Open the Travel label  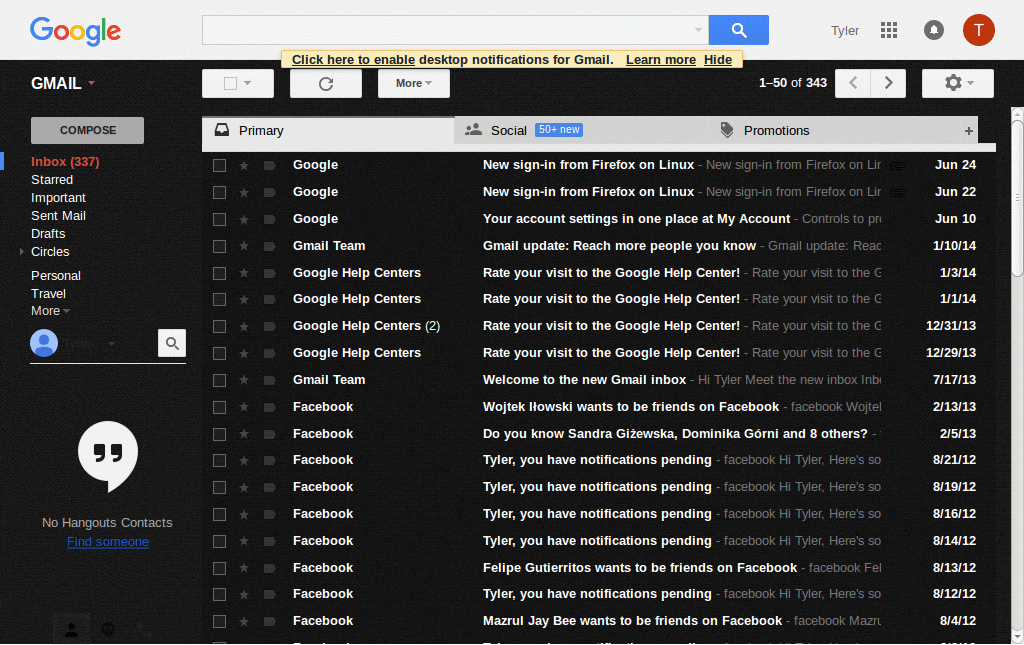pyautogui.click(x=48, y=294)
